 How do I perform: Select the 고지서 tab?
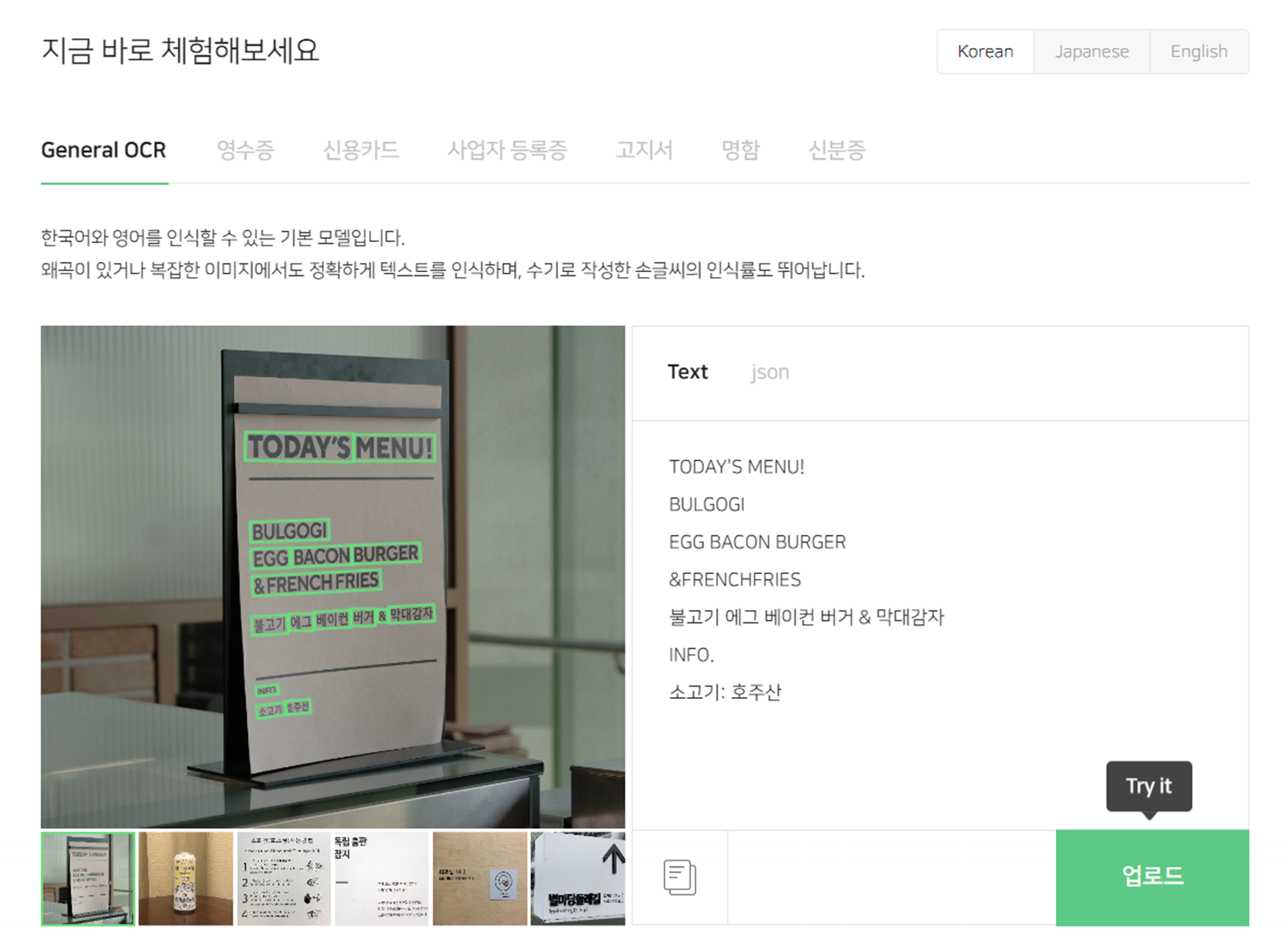click(644, 151)
